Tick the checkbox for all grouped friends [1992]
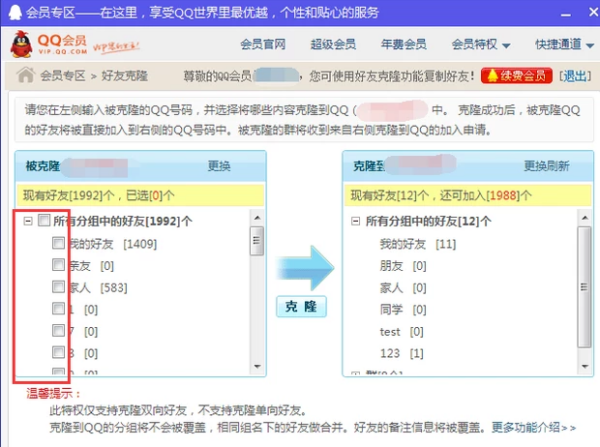Viewport: 600px width, 447px height. click(44, 220)
